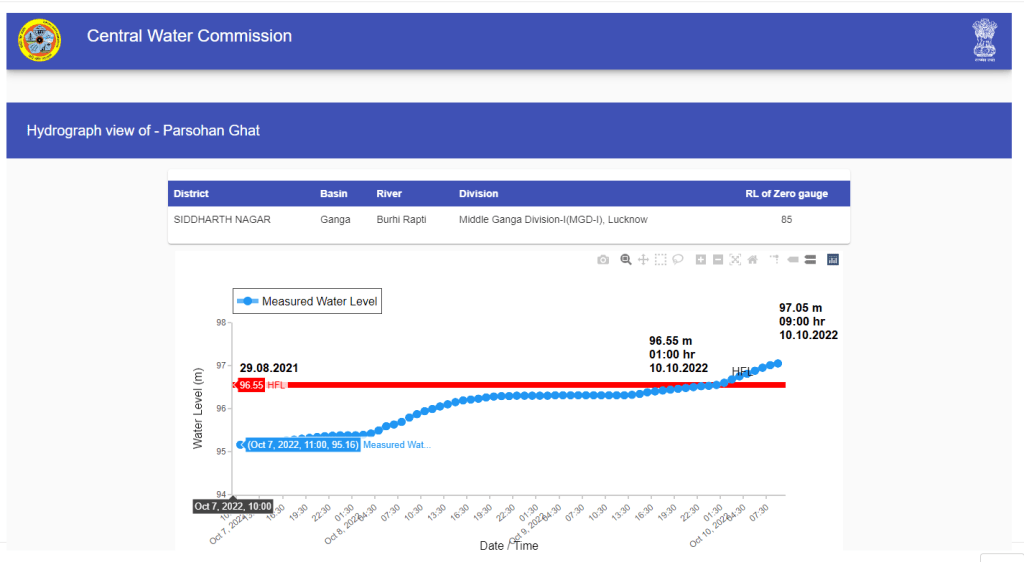Click the Central Water Commission logo
Viewport: 1024px width, 562px height.
point(40,40)
